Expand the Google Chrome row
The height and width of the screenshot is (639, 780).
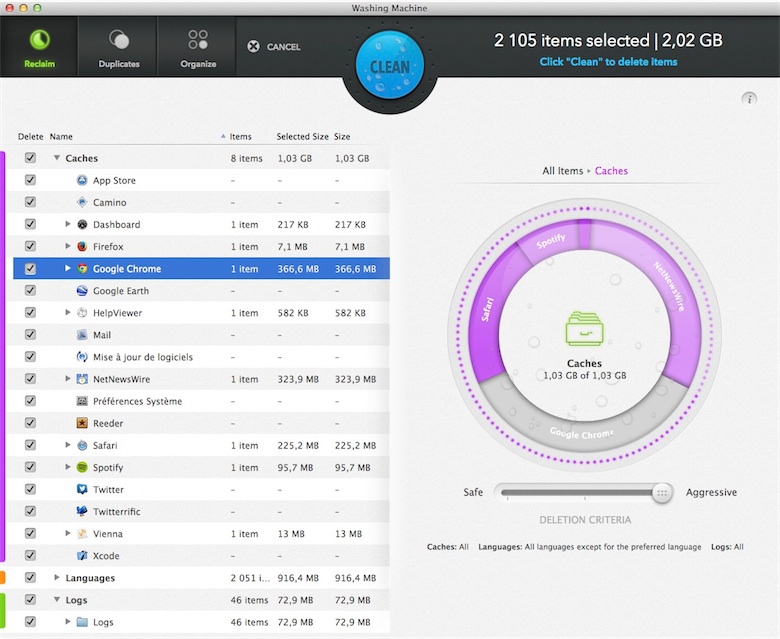pos(68,268)
